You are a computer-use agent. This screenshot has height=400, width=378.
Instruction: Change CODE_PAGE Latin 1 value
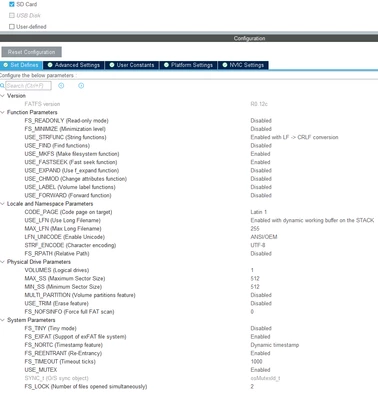coord(259,212)
